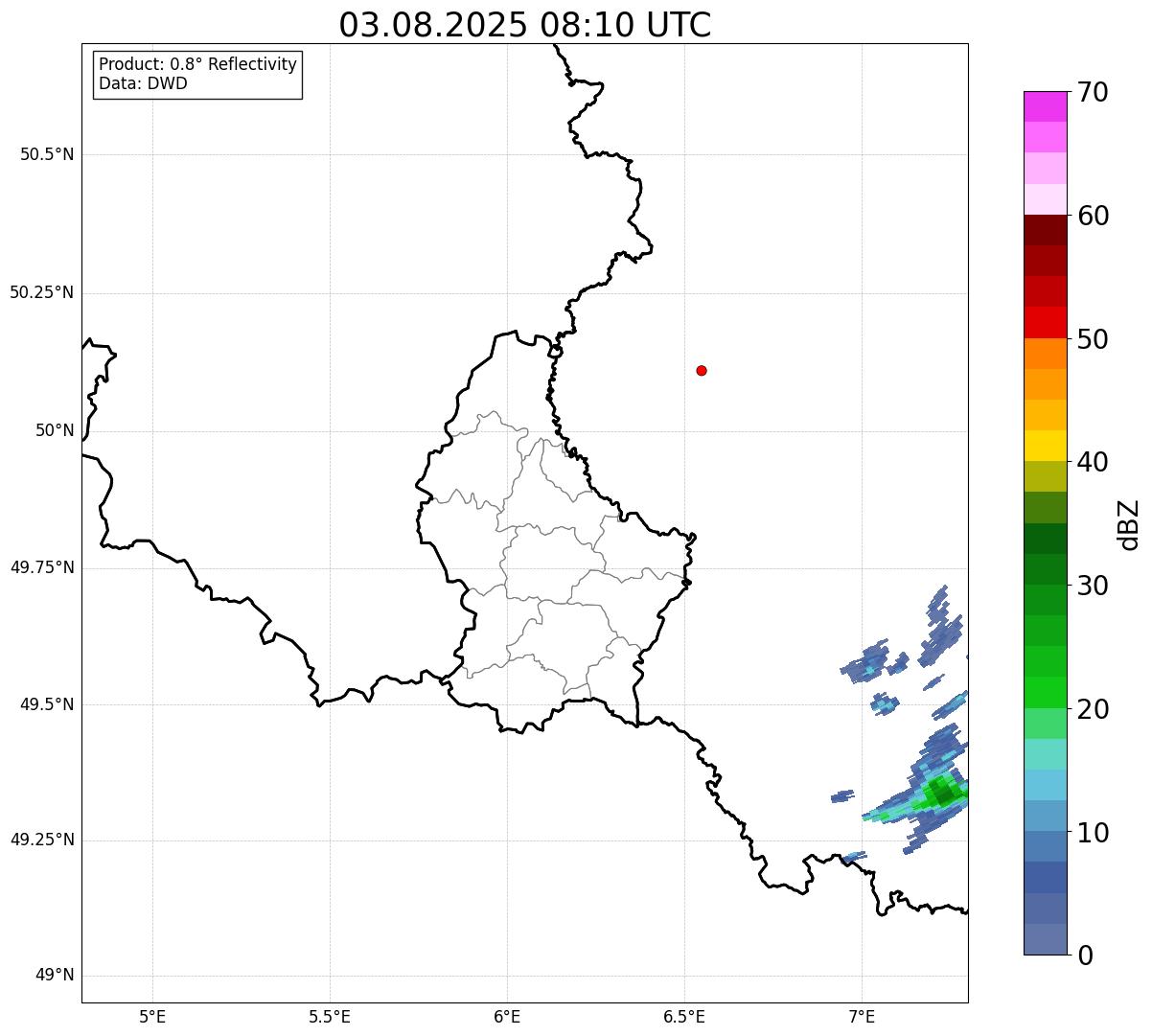Click the colorbar tick label 50
Screen dimensions: 1152x1036
(x=1093, y=339)
